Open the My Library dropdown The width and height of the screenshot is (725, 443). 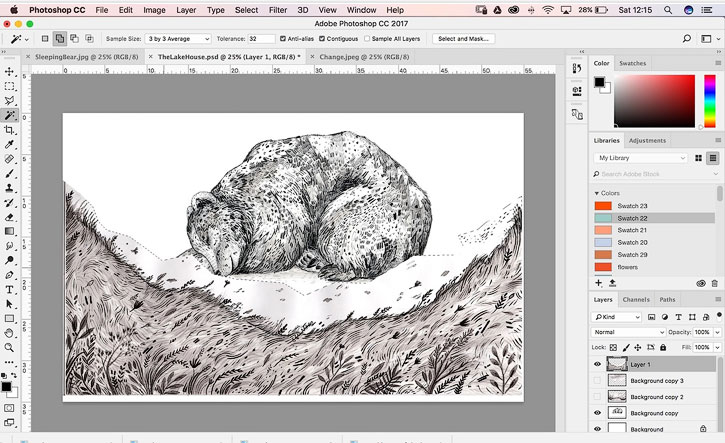[641, 158]
